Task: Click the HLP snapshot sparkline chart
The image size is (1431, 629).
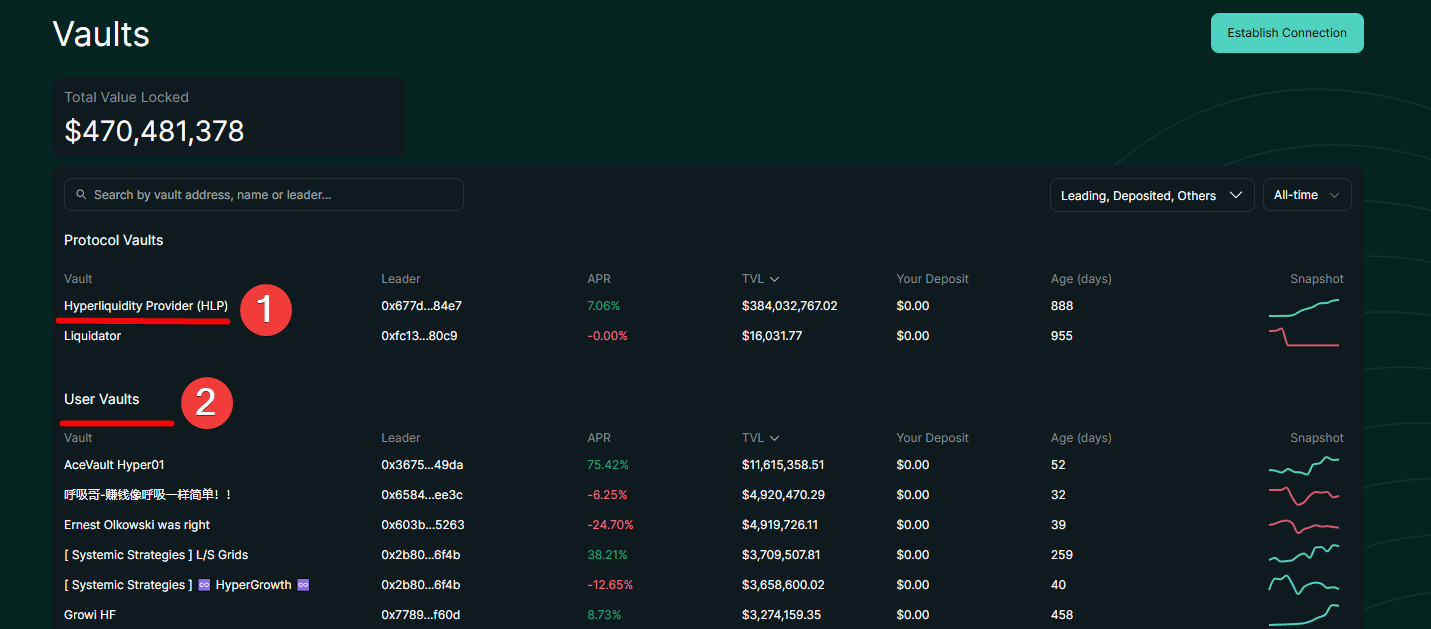Action: click(x=1303, y=307)
